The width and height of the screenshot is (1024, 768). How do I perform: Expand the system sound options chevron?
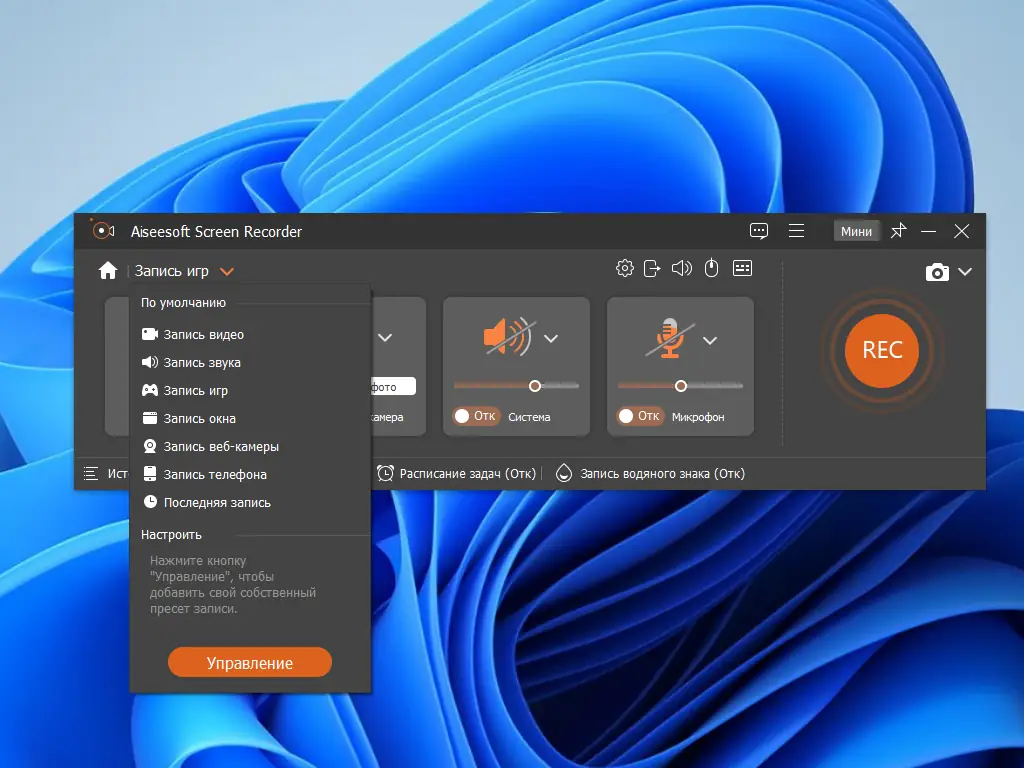551,338
